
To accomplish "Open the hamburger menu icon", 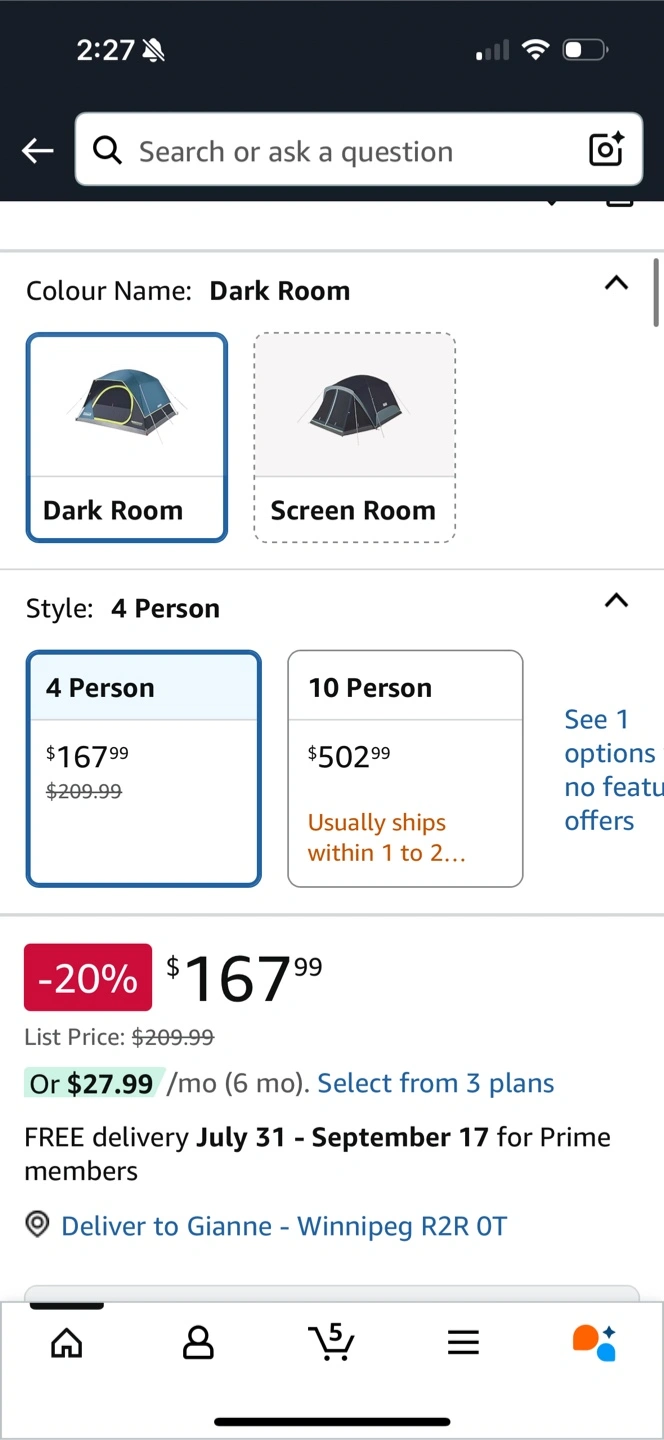I will [463, 1342].
